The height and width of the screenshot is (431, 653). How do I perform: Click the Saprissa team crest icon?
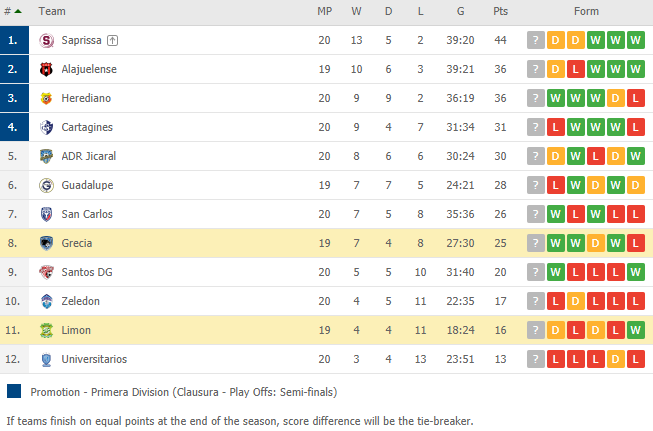click(46, 40)
